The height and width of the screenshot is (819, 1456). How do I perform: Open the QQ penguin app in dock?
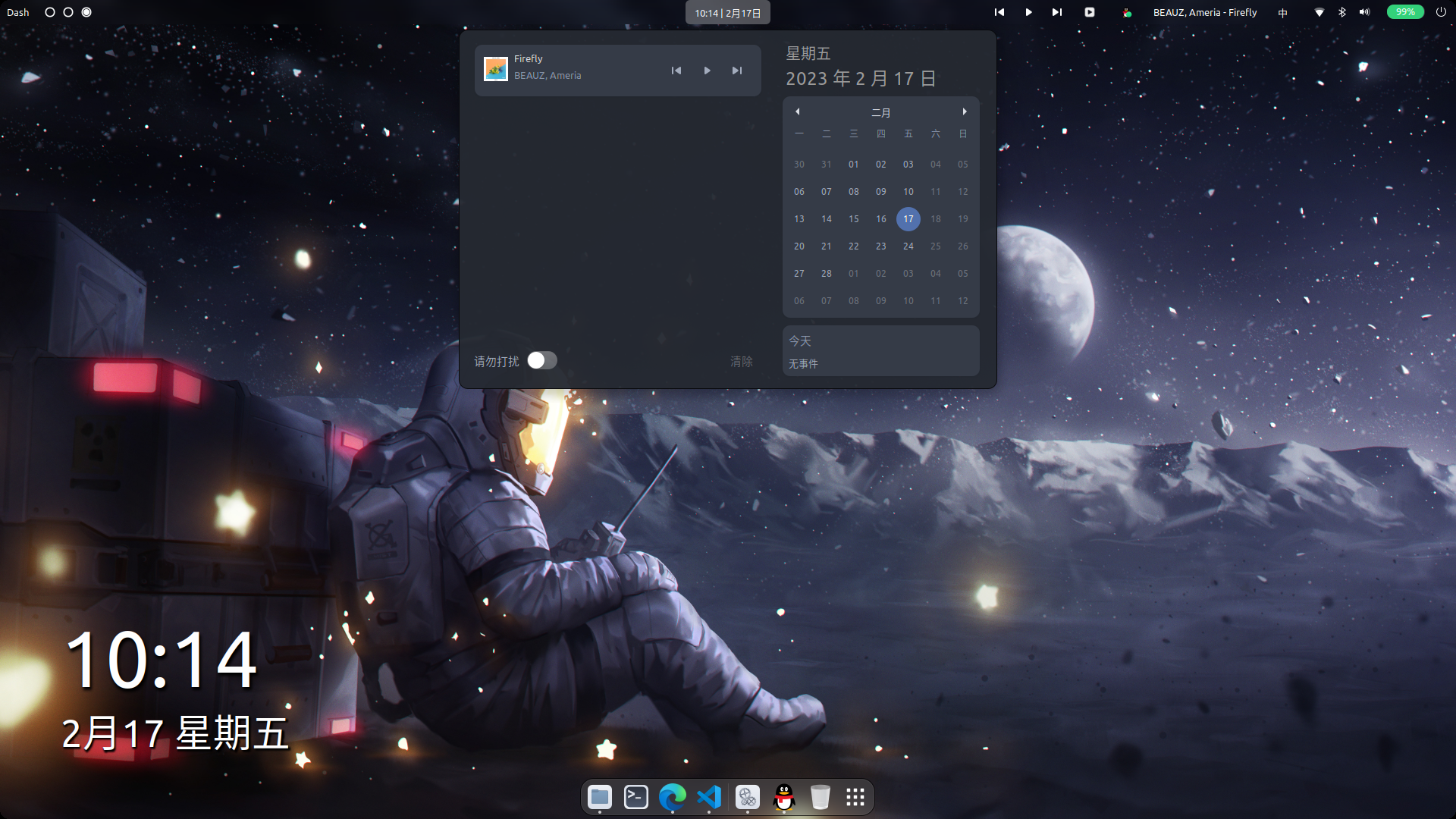click(784, 797)
